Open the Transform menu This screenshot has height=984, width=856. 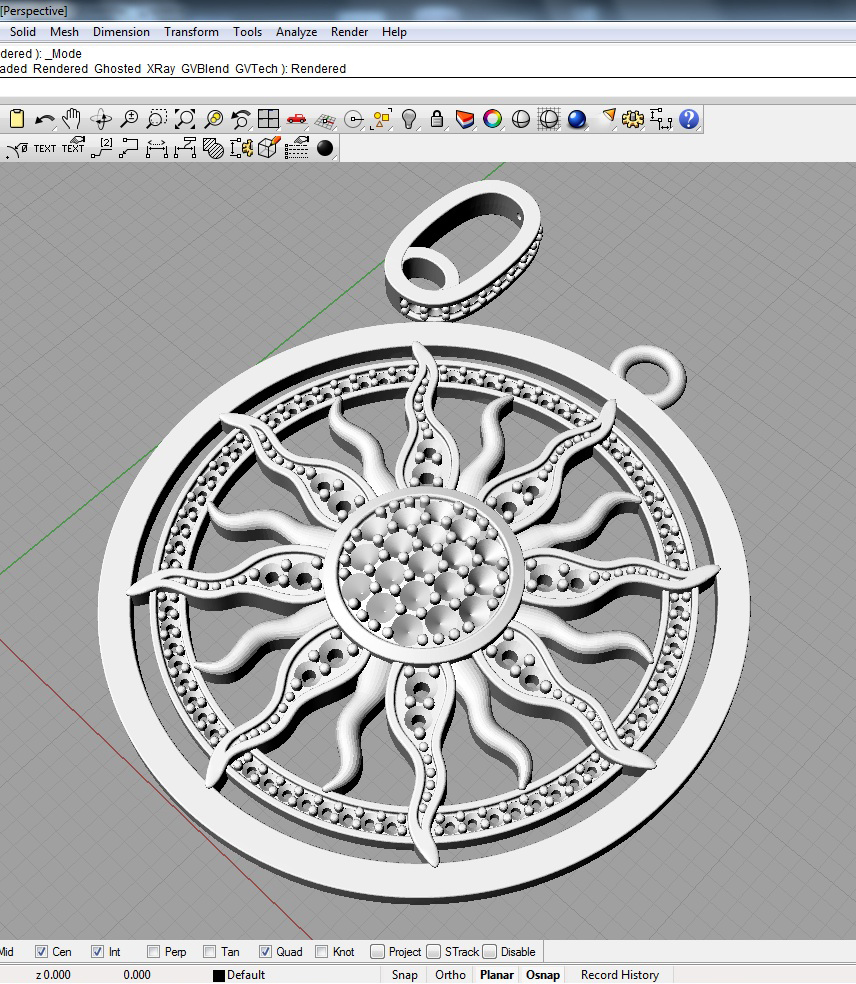click(x=191, y=31)
